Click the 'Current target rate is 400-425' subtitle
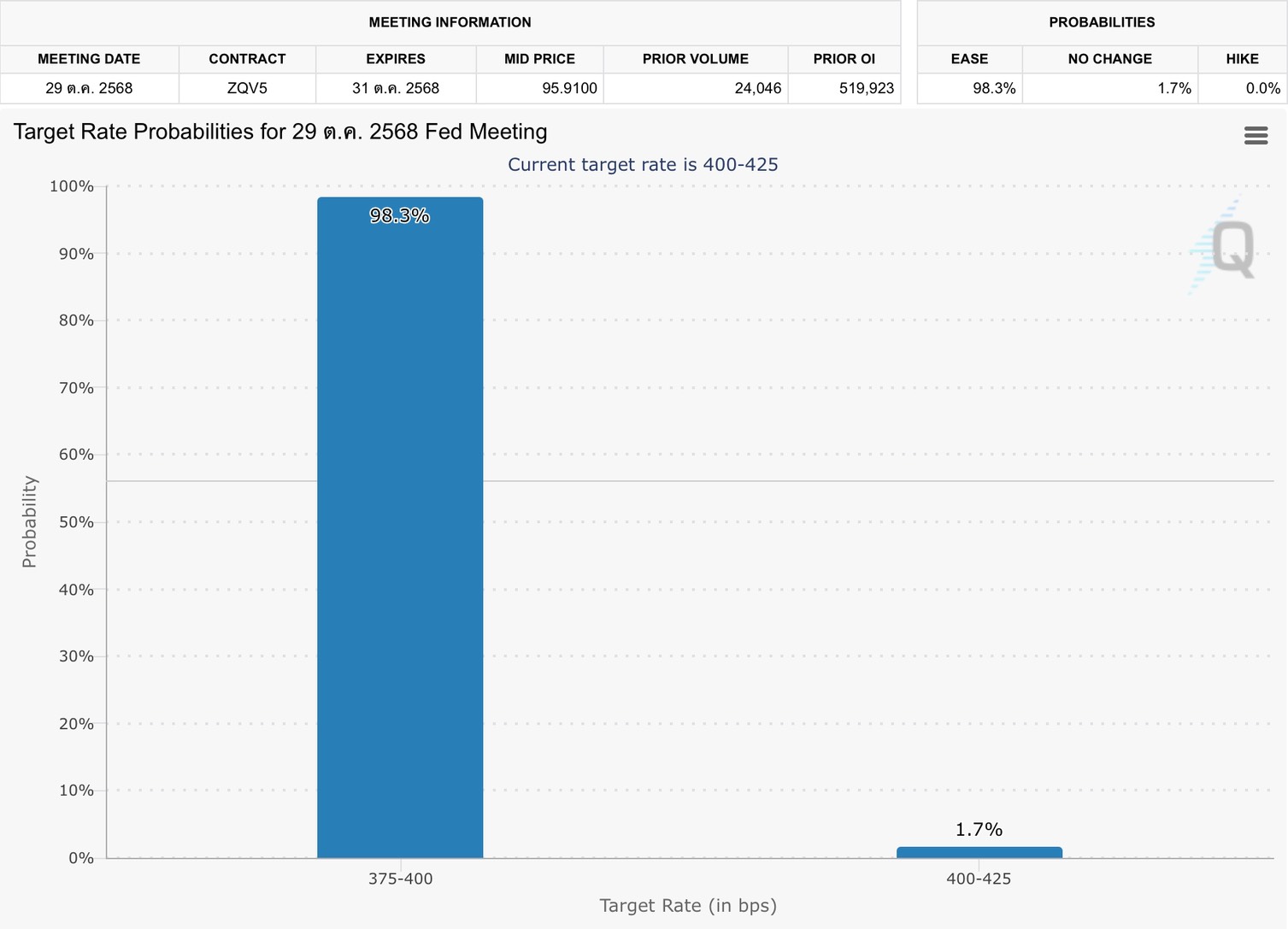 (643, 164)
